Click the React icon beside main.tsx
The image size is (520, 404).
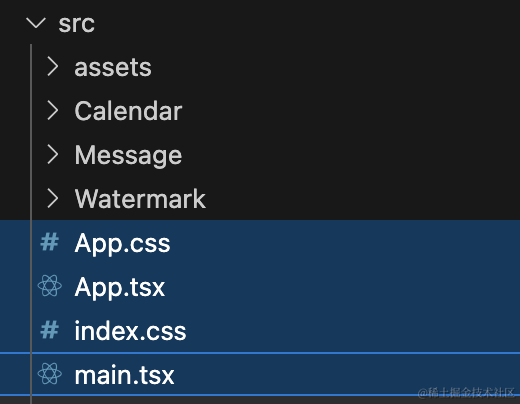[50, 374]
